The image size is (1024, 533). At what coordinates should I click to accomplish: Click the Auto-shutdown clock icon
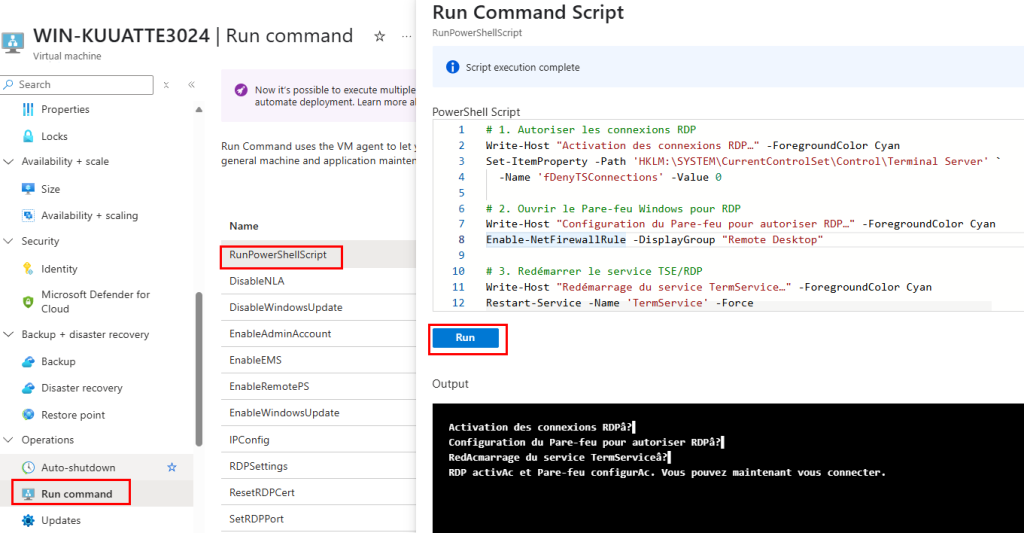28,467
